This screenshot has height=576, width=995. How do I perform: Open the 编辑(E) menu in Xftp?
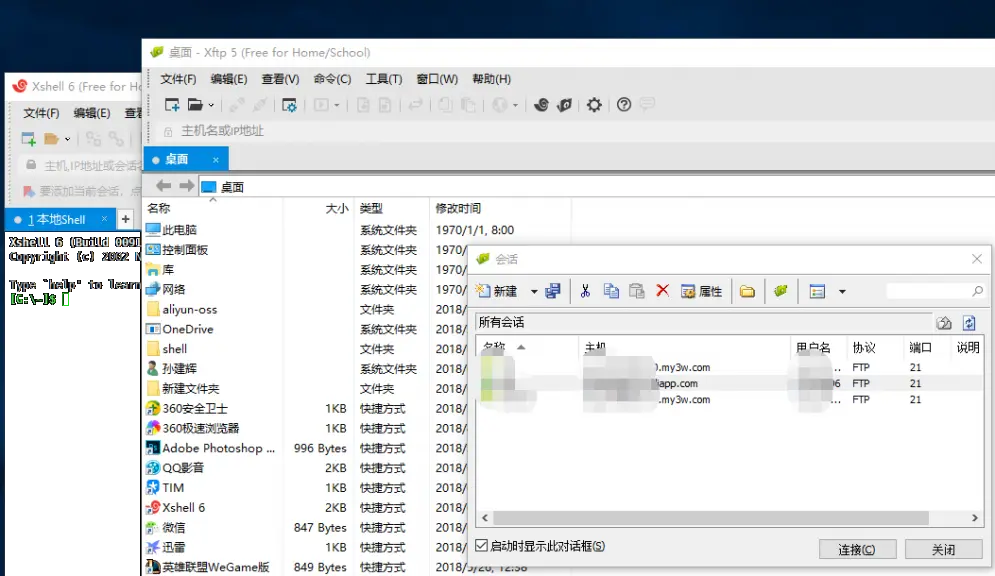[229, 79]
